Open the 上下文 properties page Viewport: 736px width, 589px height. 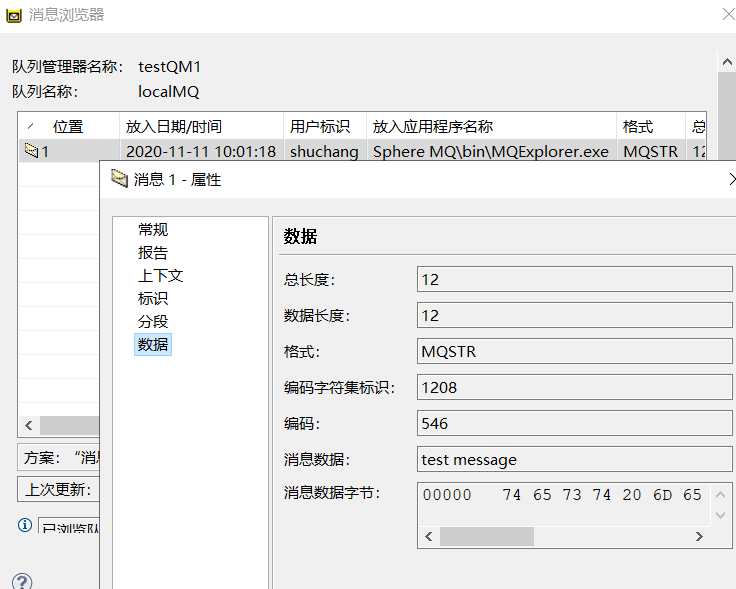tap(161, 275)
